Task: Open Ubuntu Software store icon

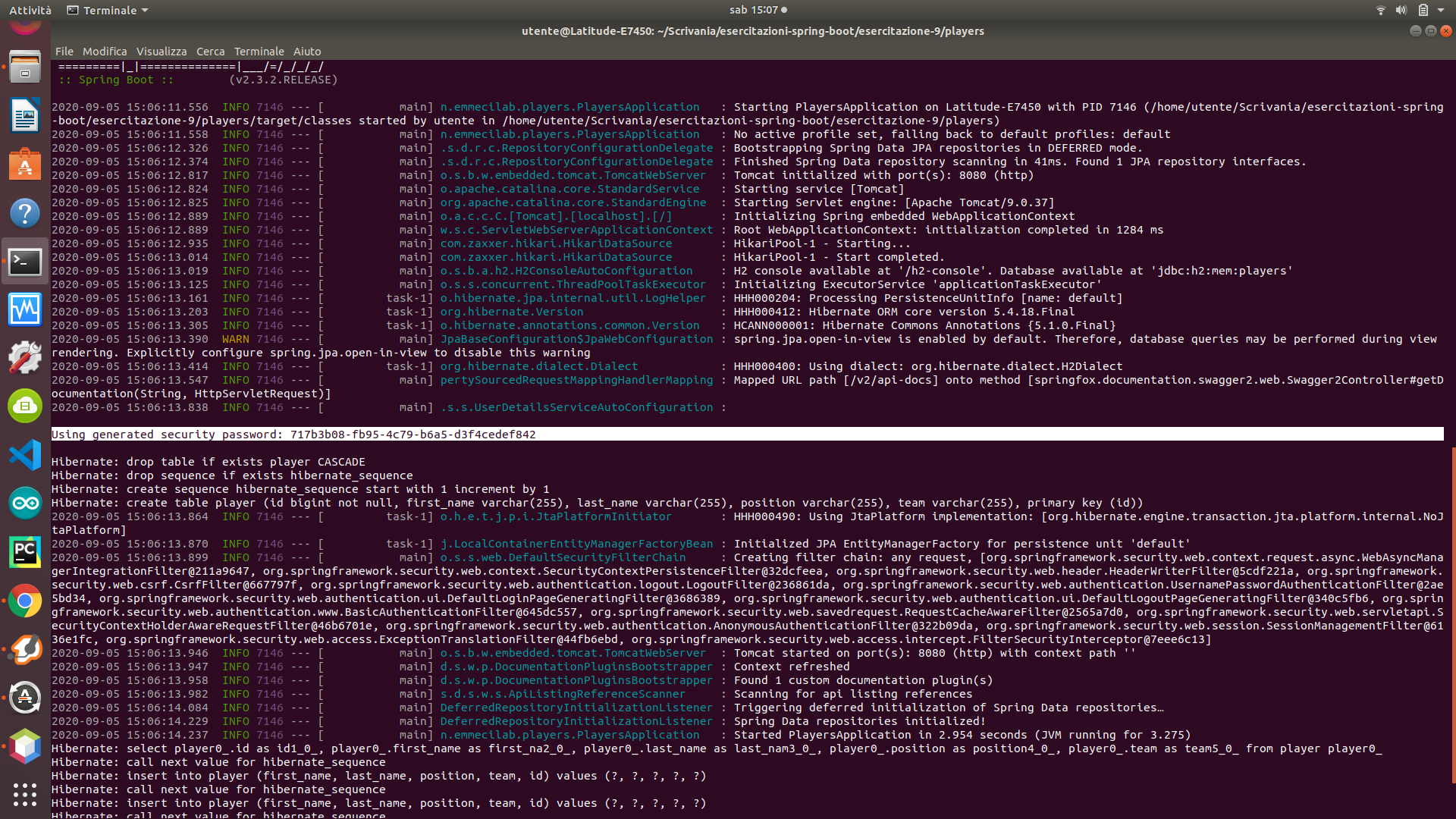Action: pyautogui.click(x=25, y=165)
